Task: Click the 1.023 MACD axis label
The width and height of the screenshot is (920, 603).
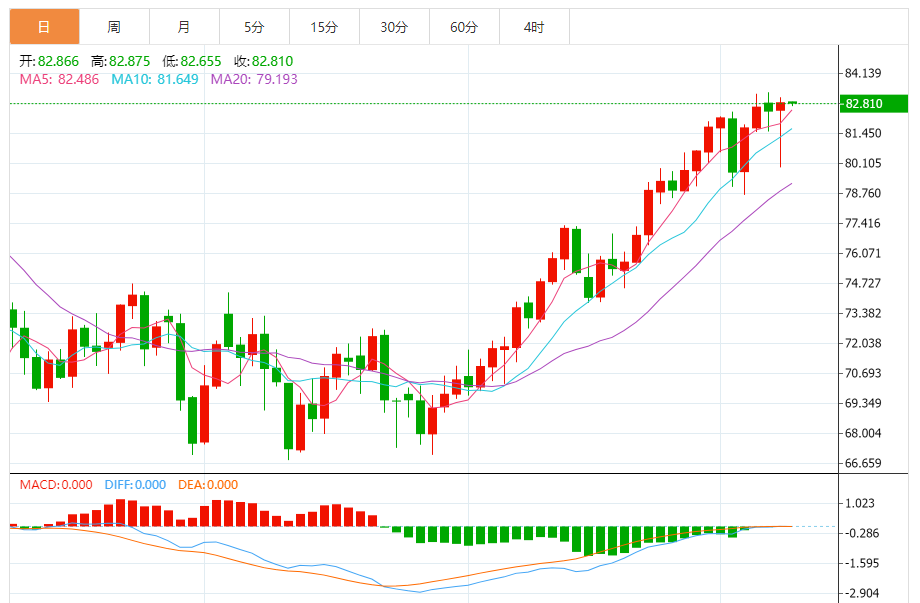Action: click(860, 503)
